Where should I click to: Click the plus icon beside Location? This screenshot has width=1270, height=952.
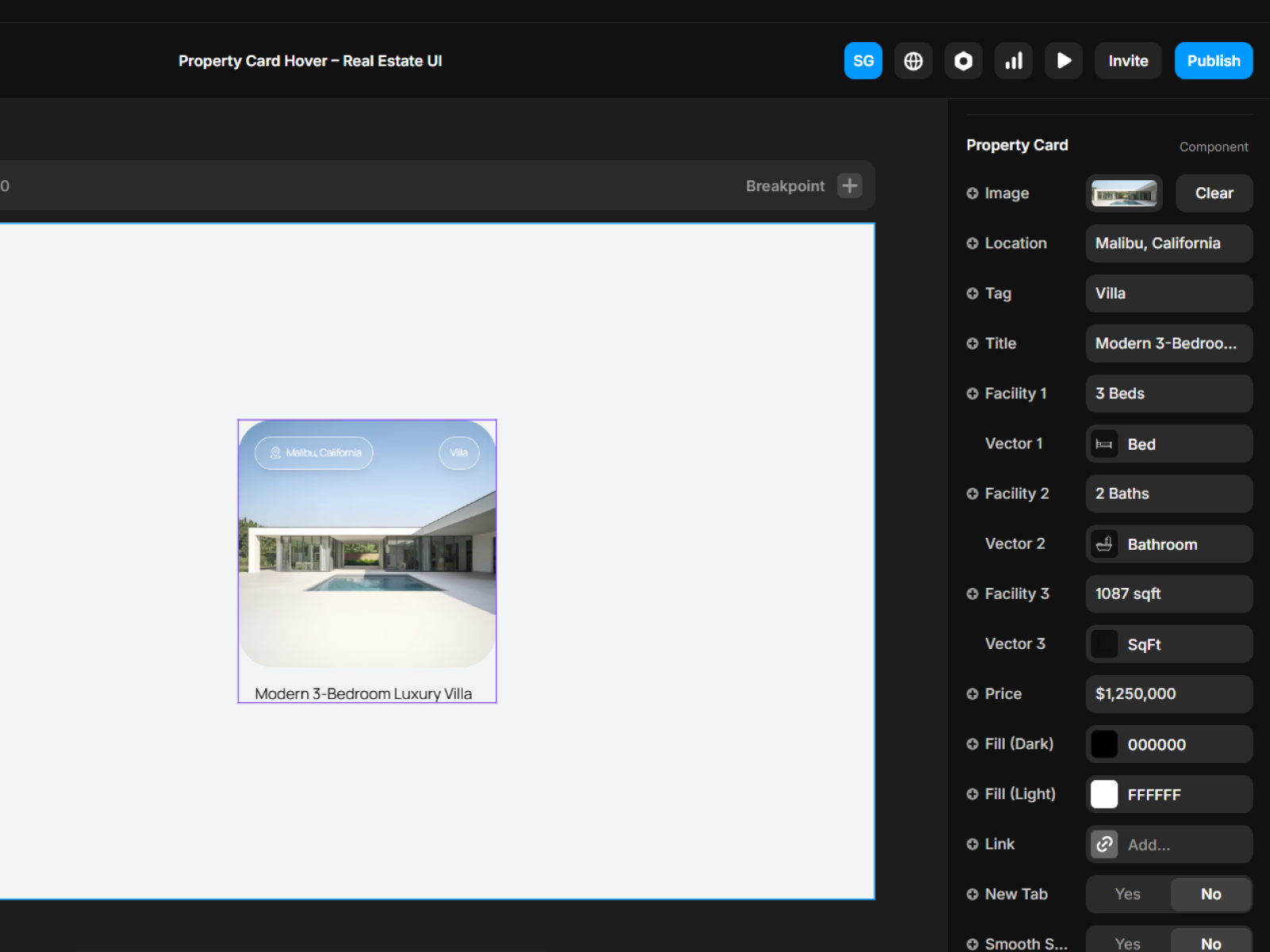pos(972,244)
